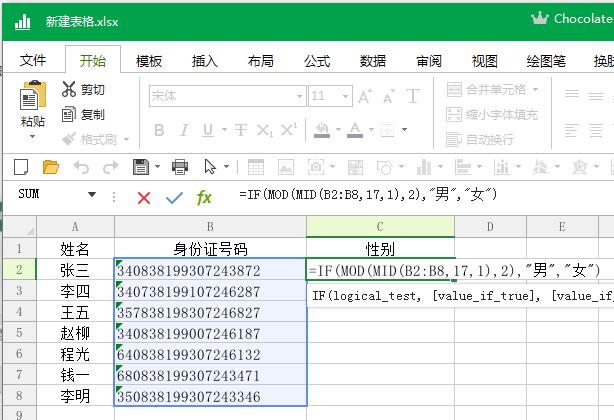Click the open folder icon
Image resolution: width=614 pixels, height=420 pixels.
click(49, 166)
